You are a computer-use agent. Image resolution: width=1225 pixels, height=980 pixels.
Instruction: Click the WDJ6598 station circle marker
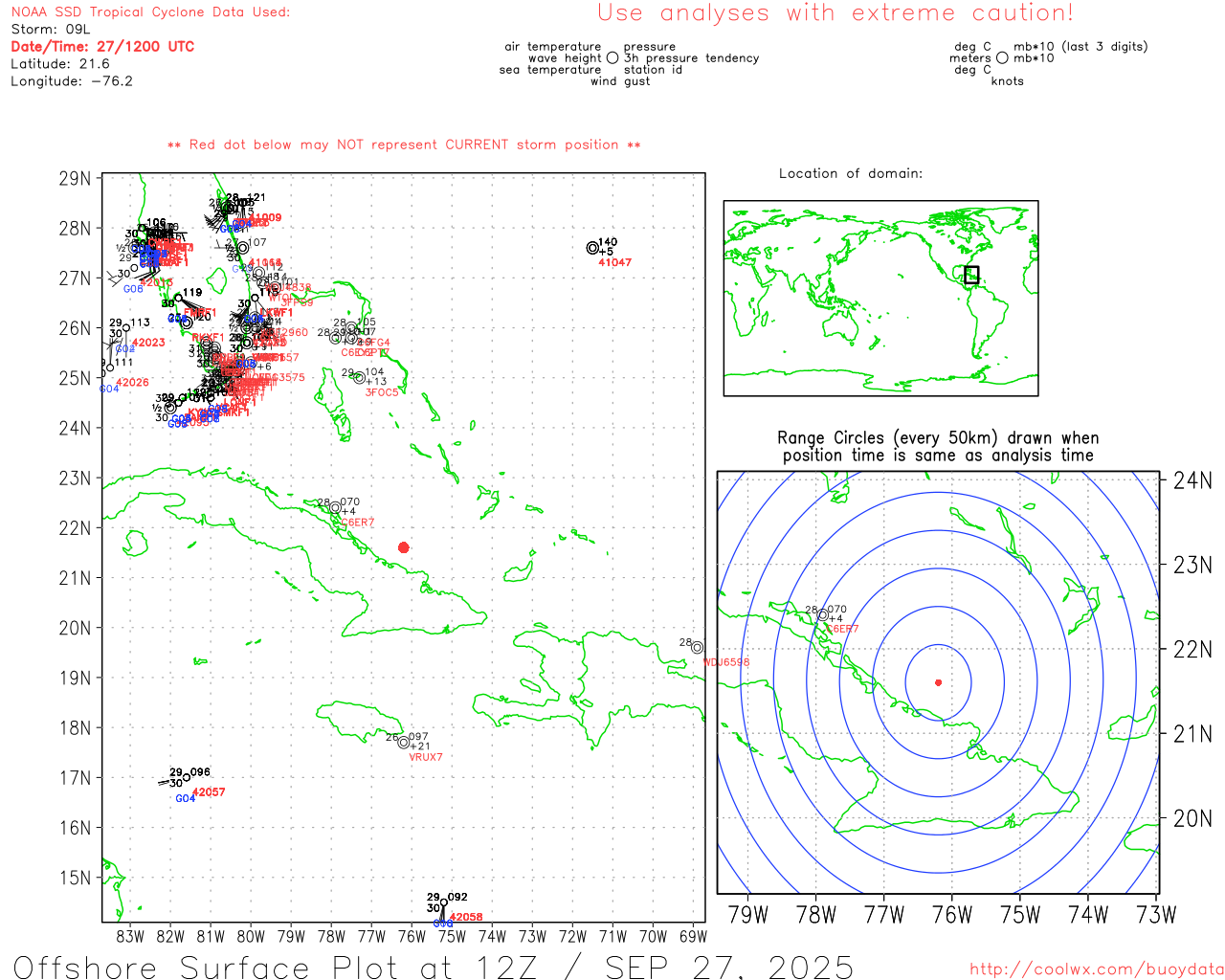(x=697, y=648)
